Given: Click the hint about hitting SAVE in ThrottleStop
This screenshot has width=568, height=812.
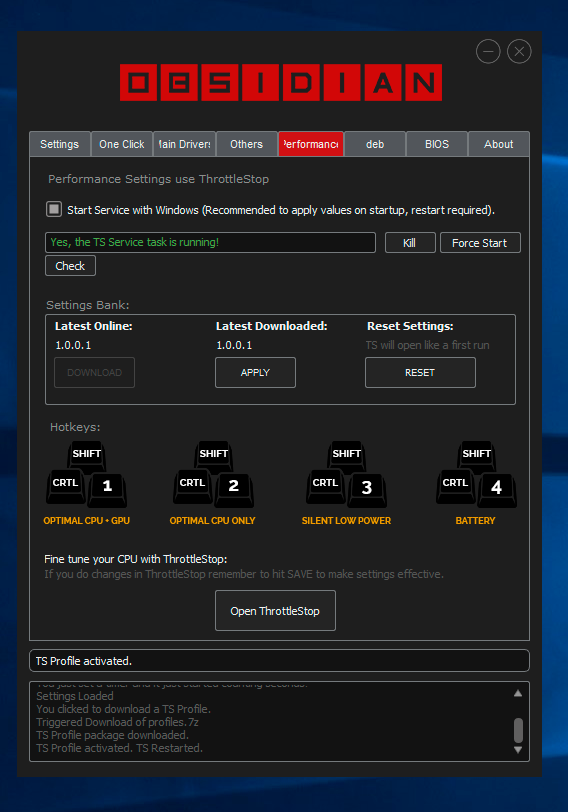Looking at the screenshot, I should 244,574.
